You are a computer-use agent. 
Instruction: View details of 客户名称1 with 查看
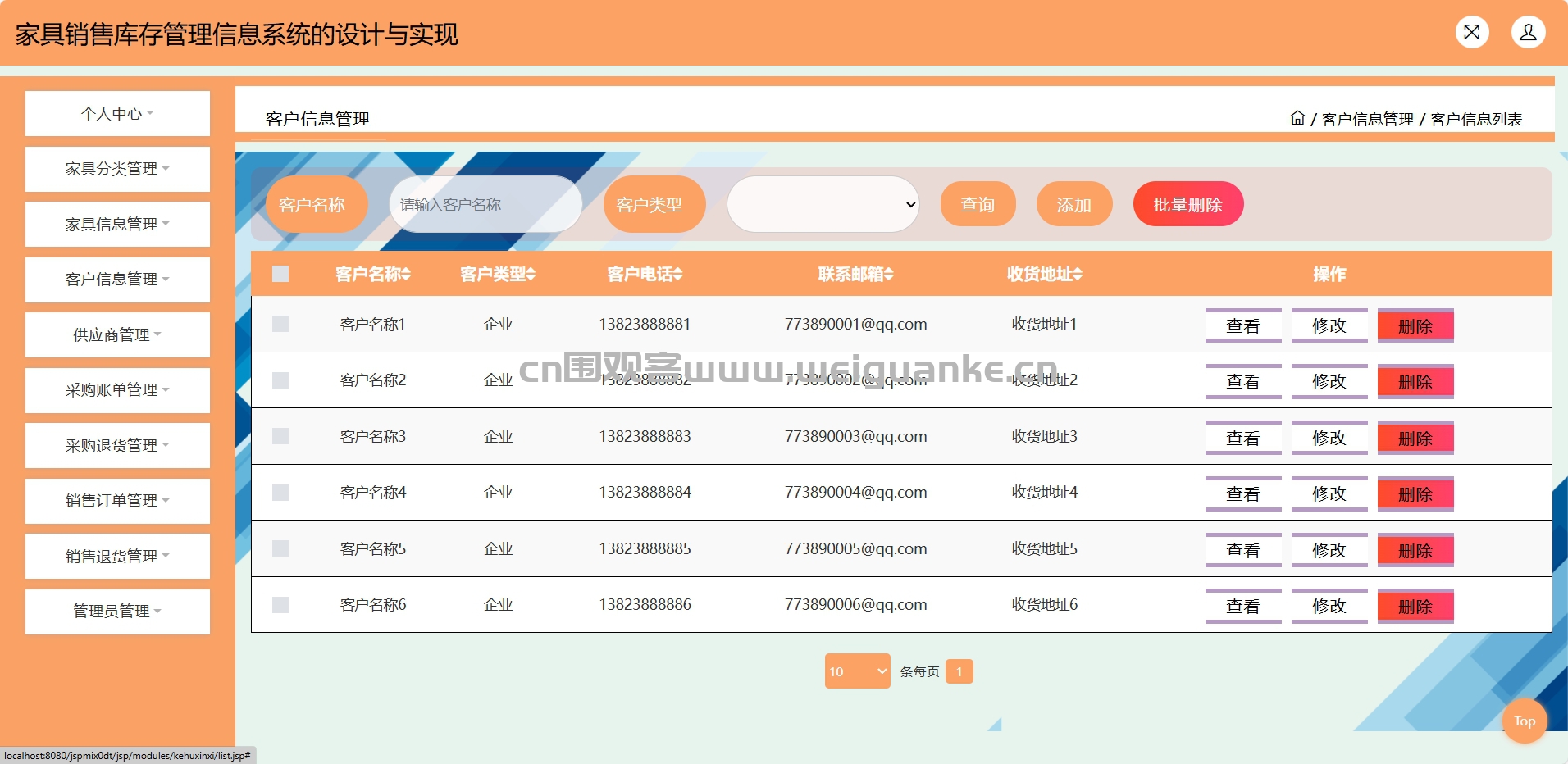[1243, 325]
